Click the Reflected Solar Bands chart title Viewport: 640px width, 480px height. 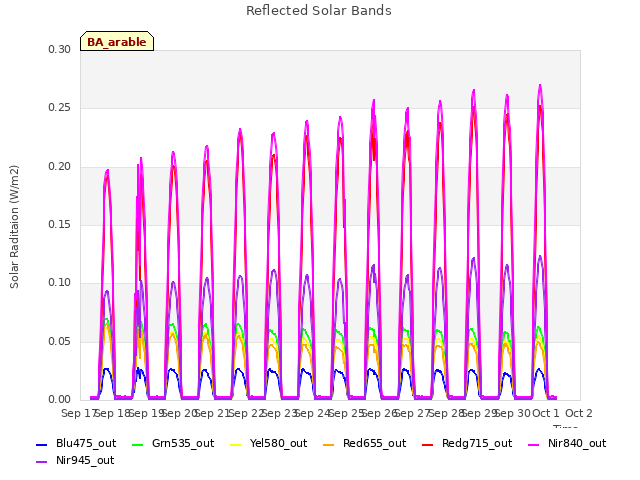(319, 11)
